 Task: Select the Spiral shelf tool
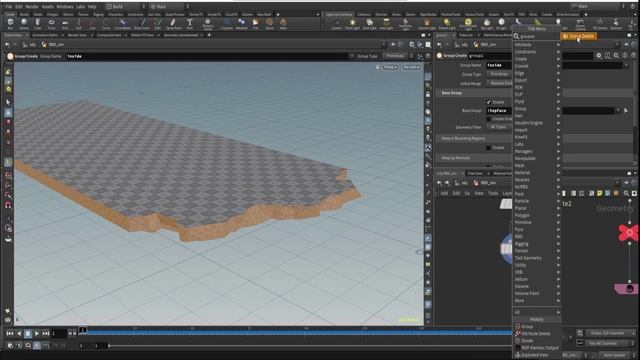(x=269, y=24)
